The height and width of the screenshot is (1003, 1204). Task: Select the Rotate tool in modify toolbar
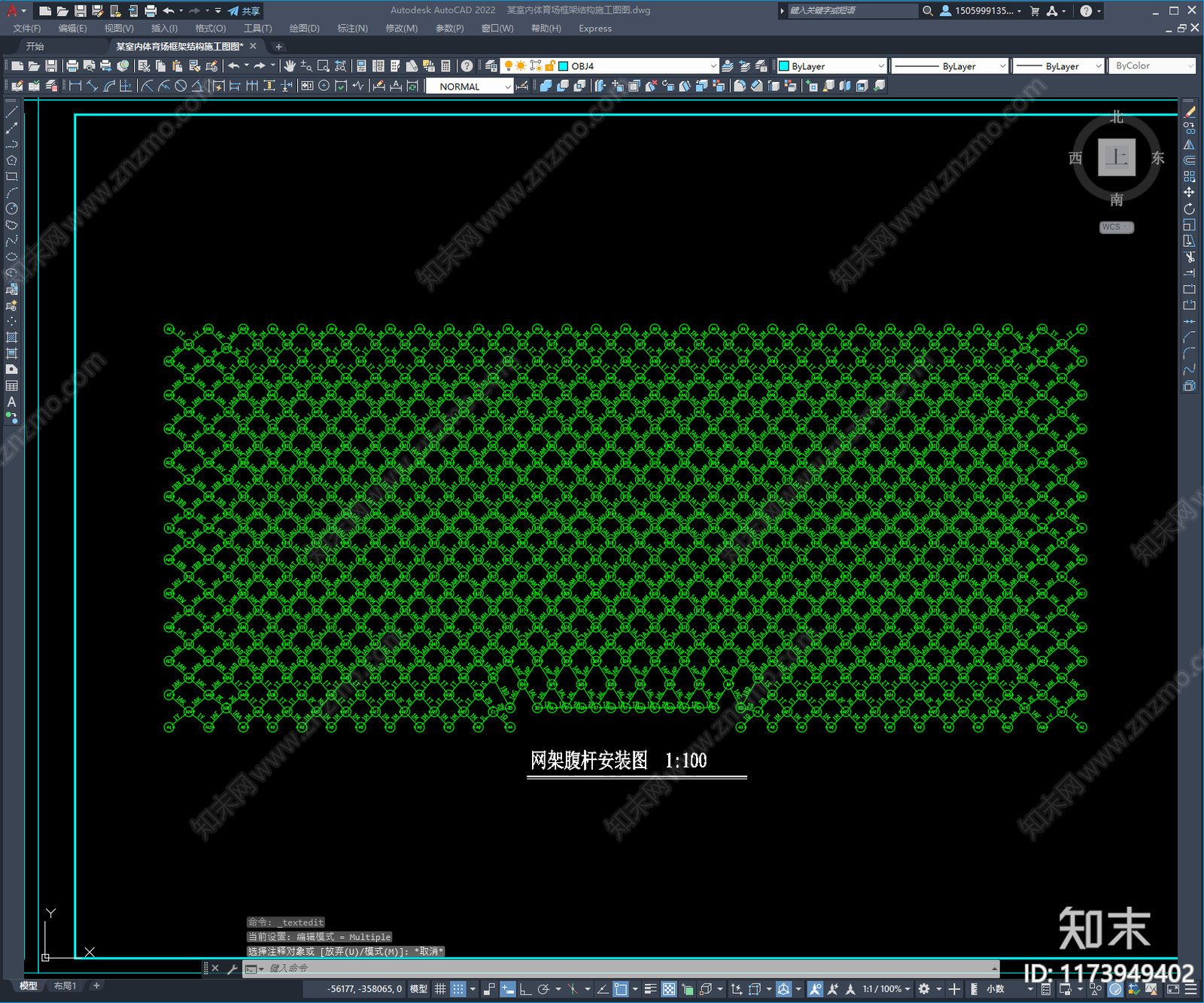pos(1189,208)
